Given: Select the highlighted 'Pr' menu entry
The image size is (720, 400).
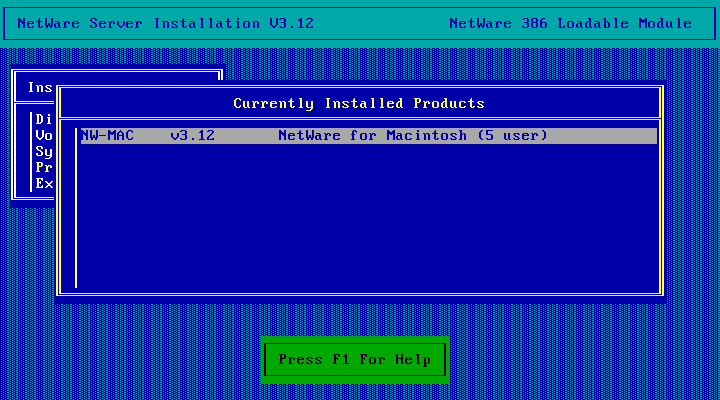Looking at the screenshot, I should (x=44, y=167).
